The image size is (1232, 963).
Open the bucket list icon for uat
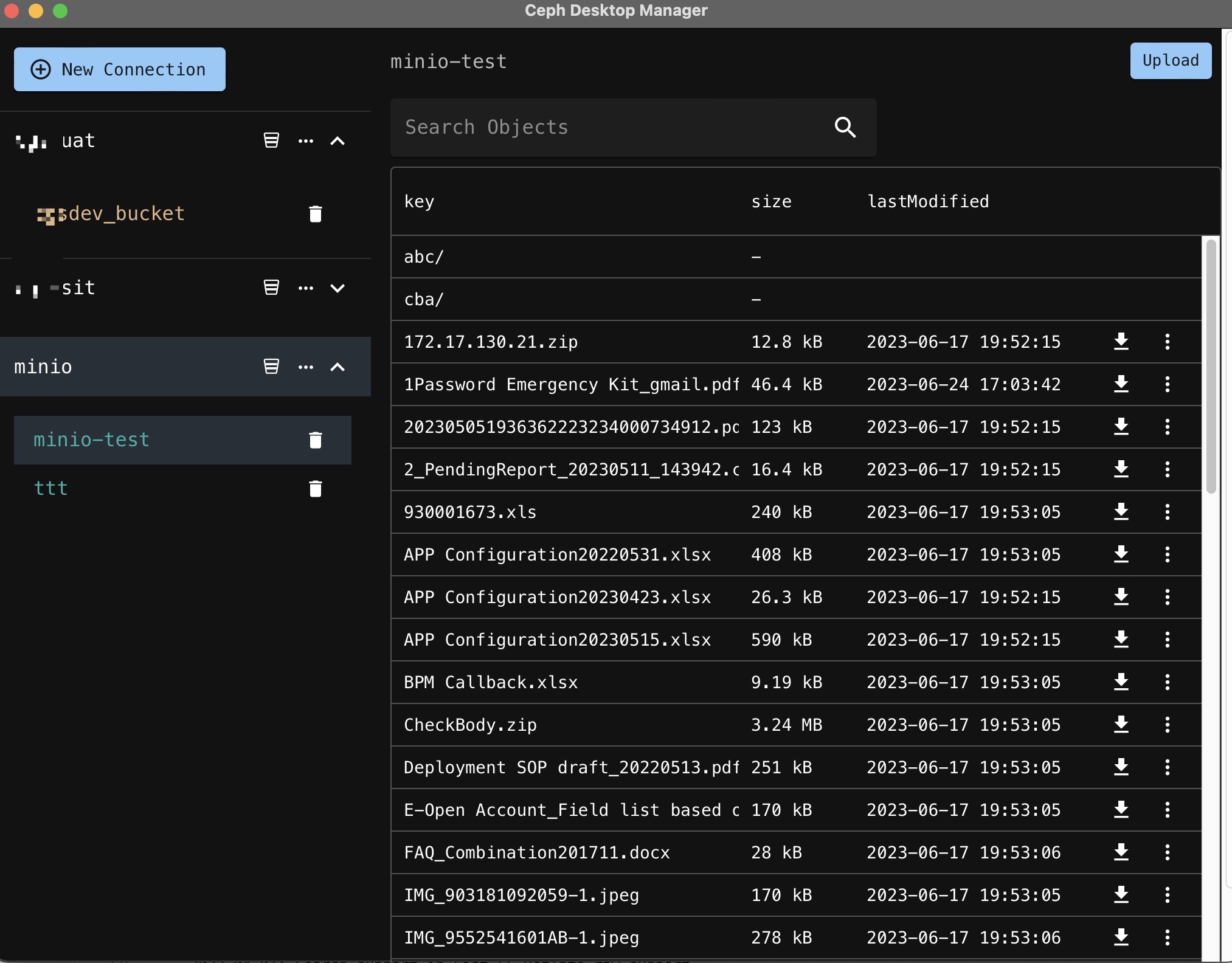[271, 140]
